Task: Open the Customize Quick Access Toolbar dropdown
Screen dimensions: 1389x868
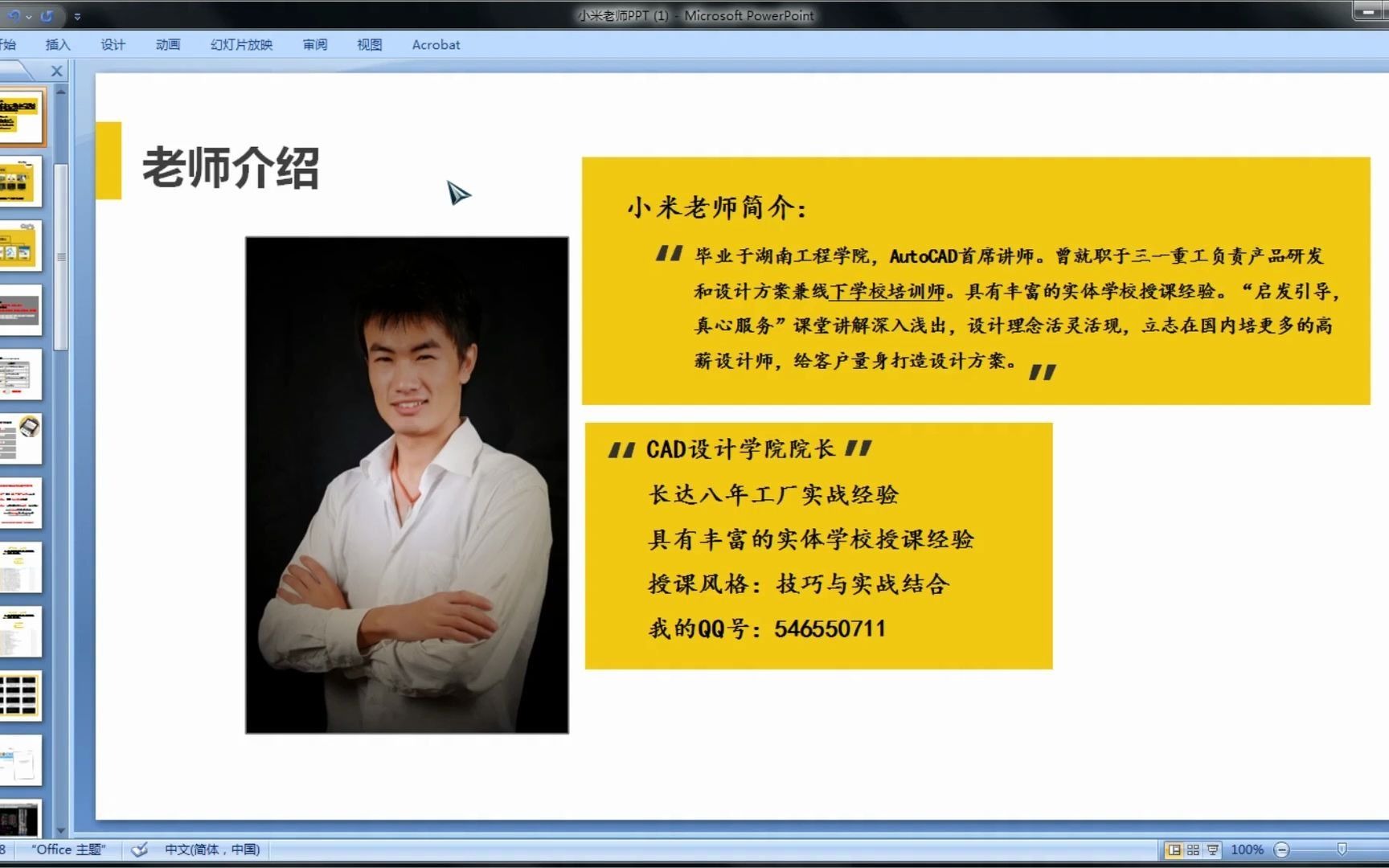Action: coord(77,16)
